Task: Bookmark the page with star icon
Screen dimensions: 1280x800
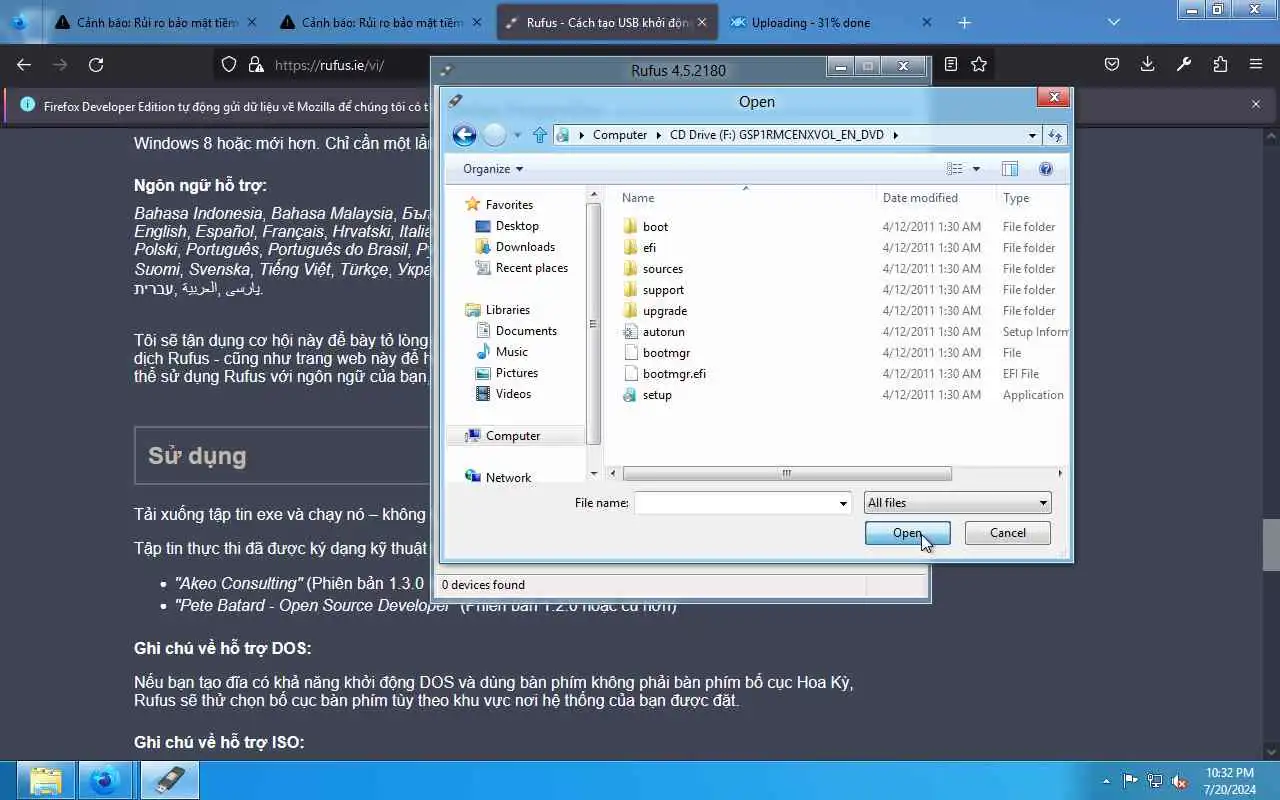Action: 979,65
